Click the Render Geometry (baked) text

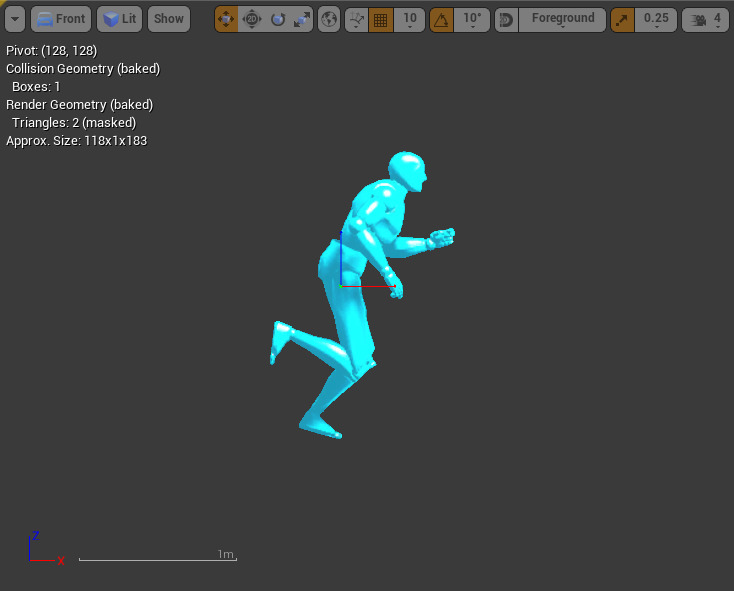pos(79,105)
